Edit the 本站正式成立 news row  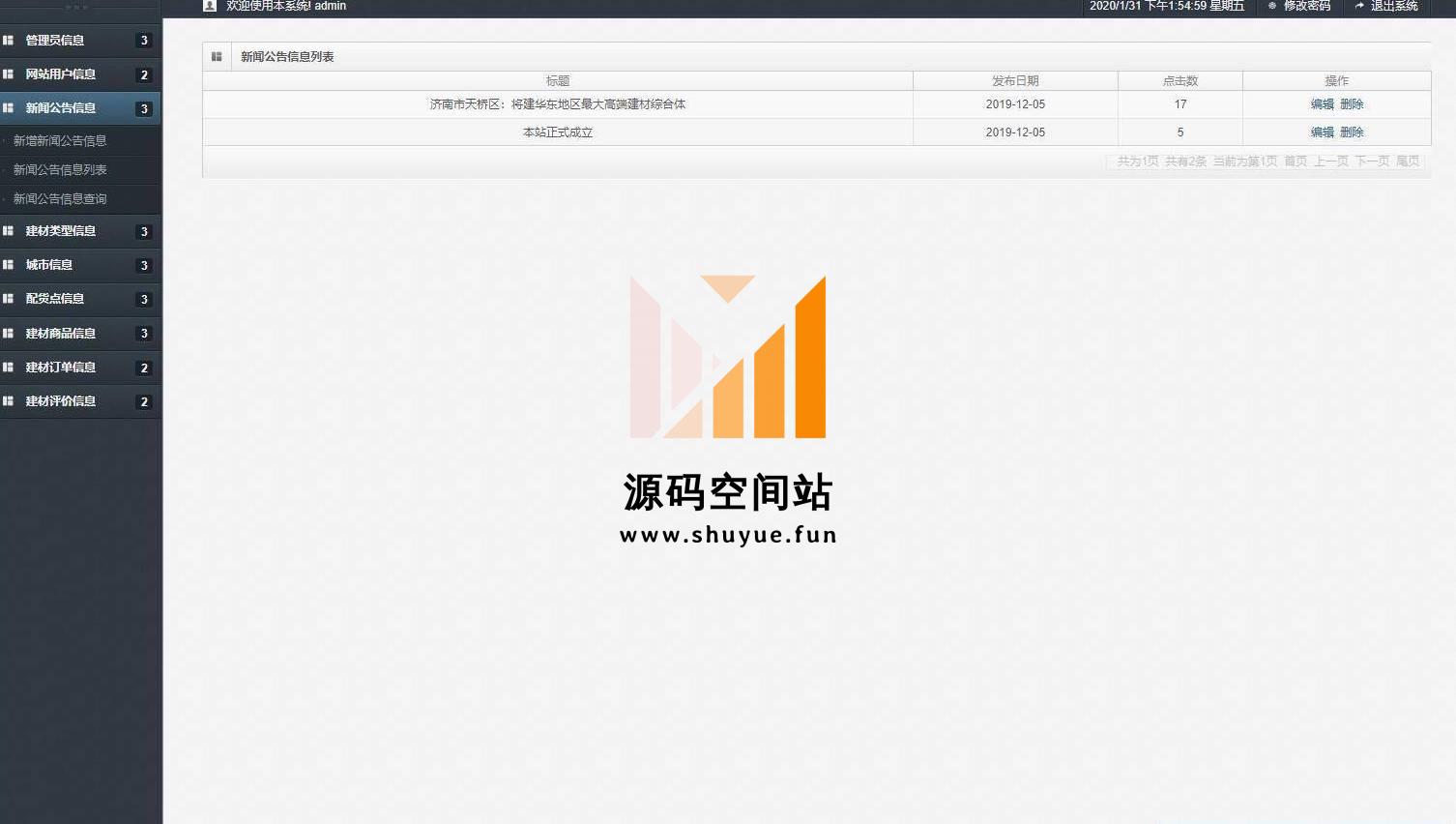(1322, 132)
